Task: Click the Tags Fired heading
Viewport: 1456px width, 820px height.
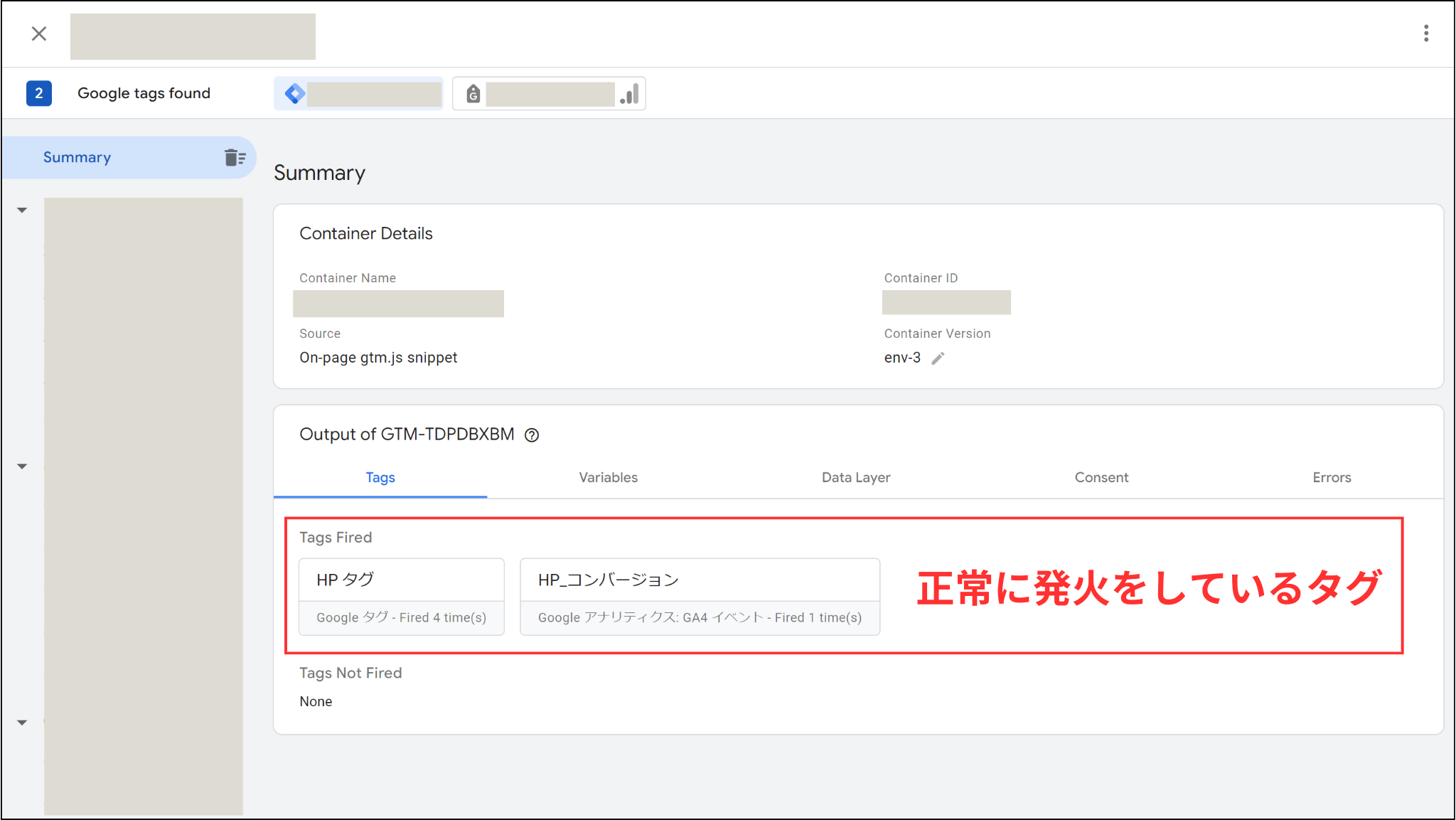Action: [336, 537]
